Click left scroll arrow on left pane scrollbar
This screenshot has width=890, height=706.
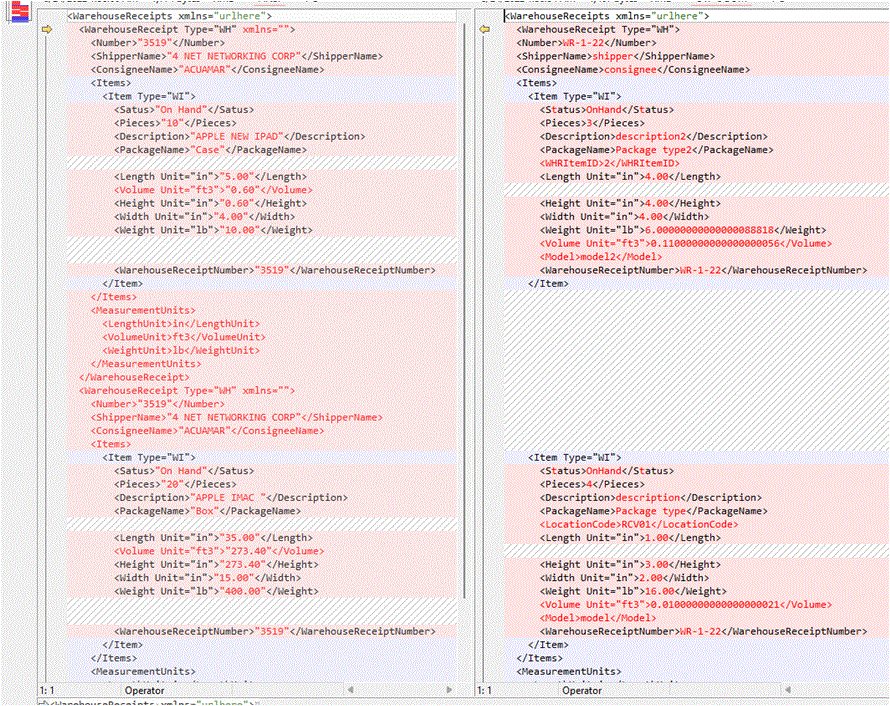point(350,689)
